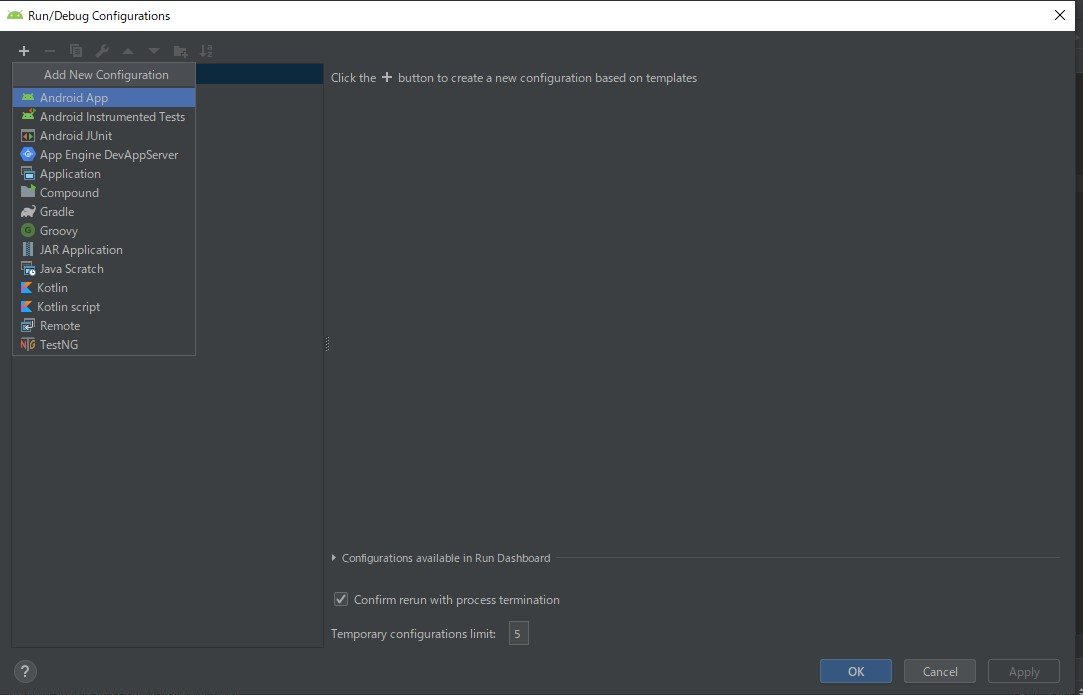Click the panel splitter drag handle
The height and width of the screenshot is (695, 1083).
pos(327,343)
